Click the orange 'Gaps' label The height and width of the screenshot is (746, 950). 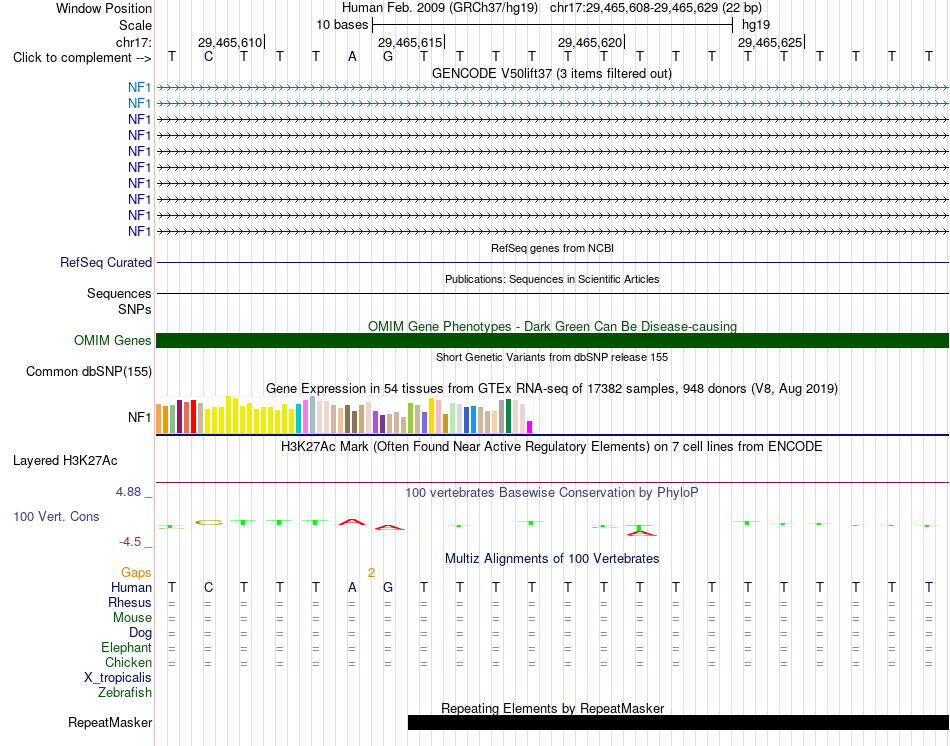coord(136,572)
